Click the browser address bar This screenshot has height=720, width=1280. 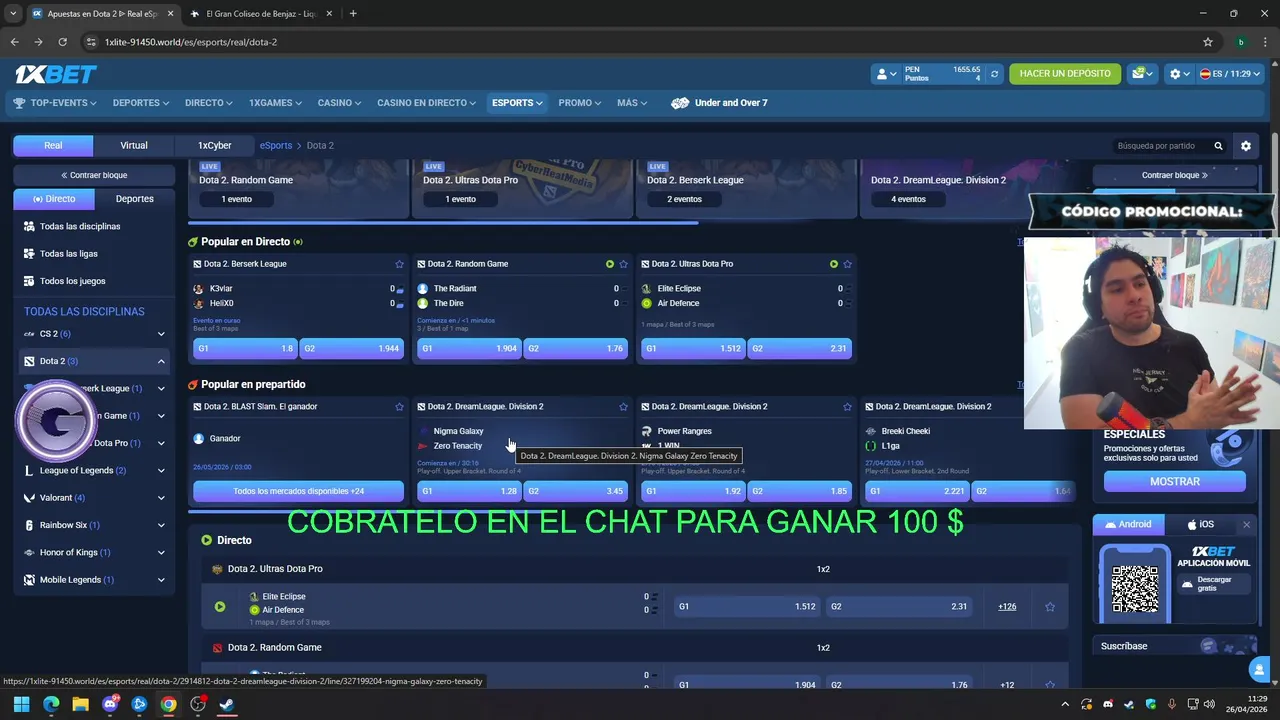(640, 42)
